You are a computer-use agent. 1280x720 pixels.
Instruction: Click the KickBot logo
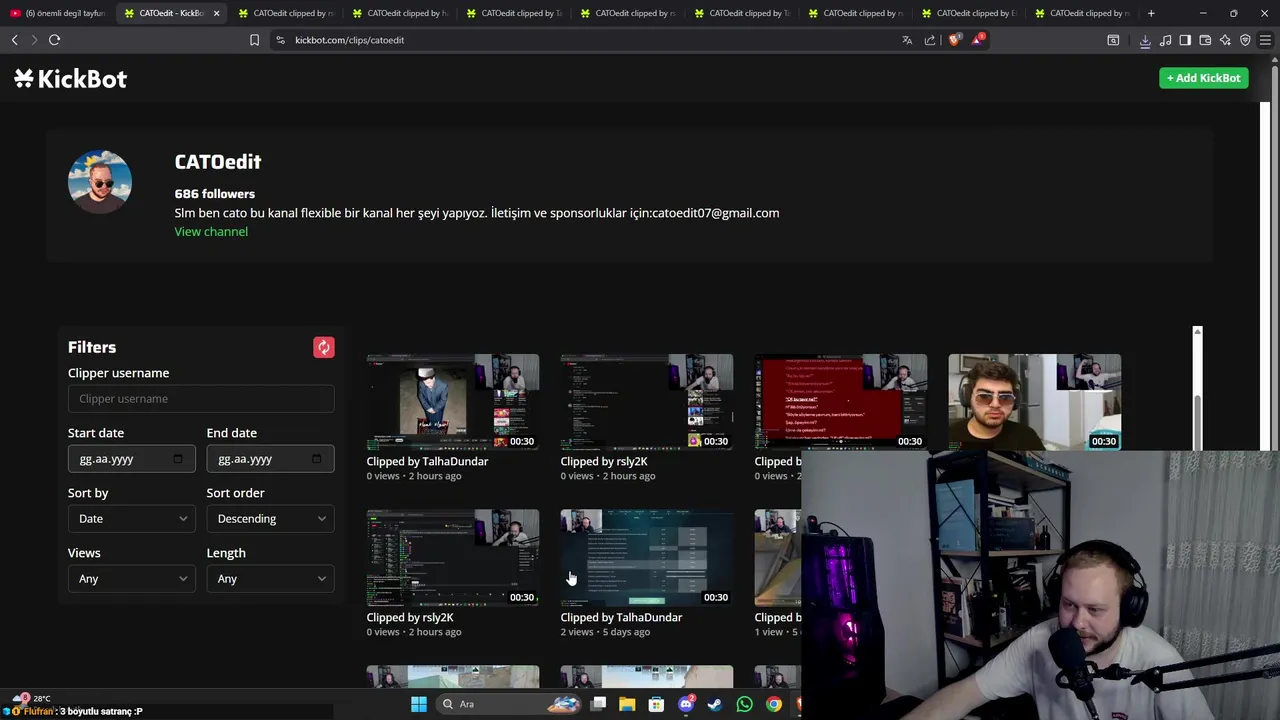[70, 79]
